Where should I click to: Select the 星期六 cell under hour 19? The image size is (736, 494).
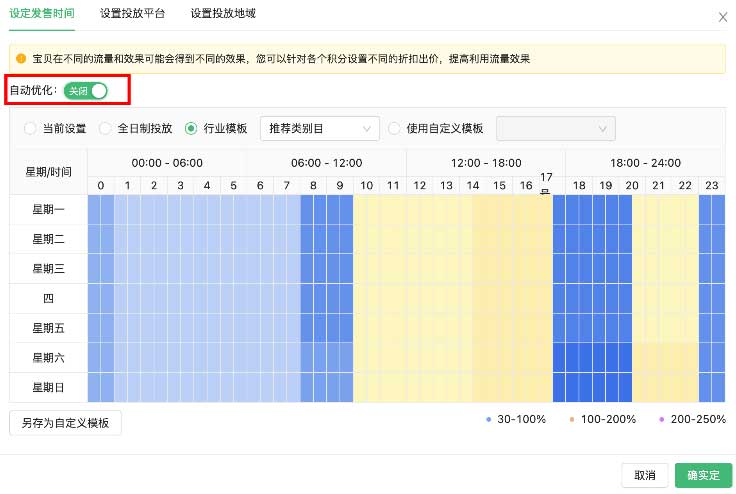coord(606,357)
